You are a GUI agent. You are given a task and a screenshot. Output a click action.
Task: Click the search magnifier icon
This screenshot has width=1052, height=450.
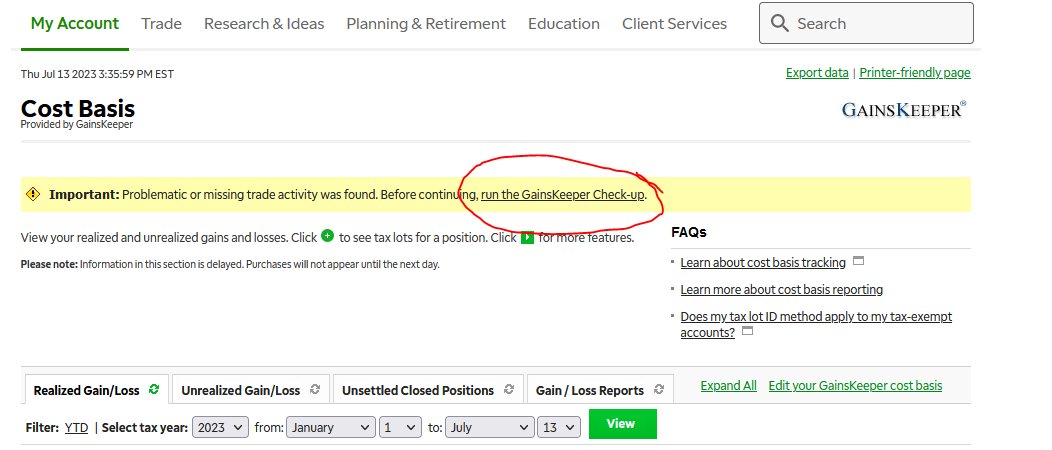pos(780,23)
